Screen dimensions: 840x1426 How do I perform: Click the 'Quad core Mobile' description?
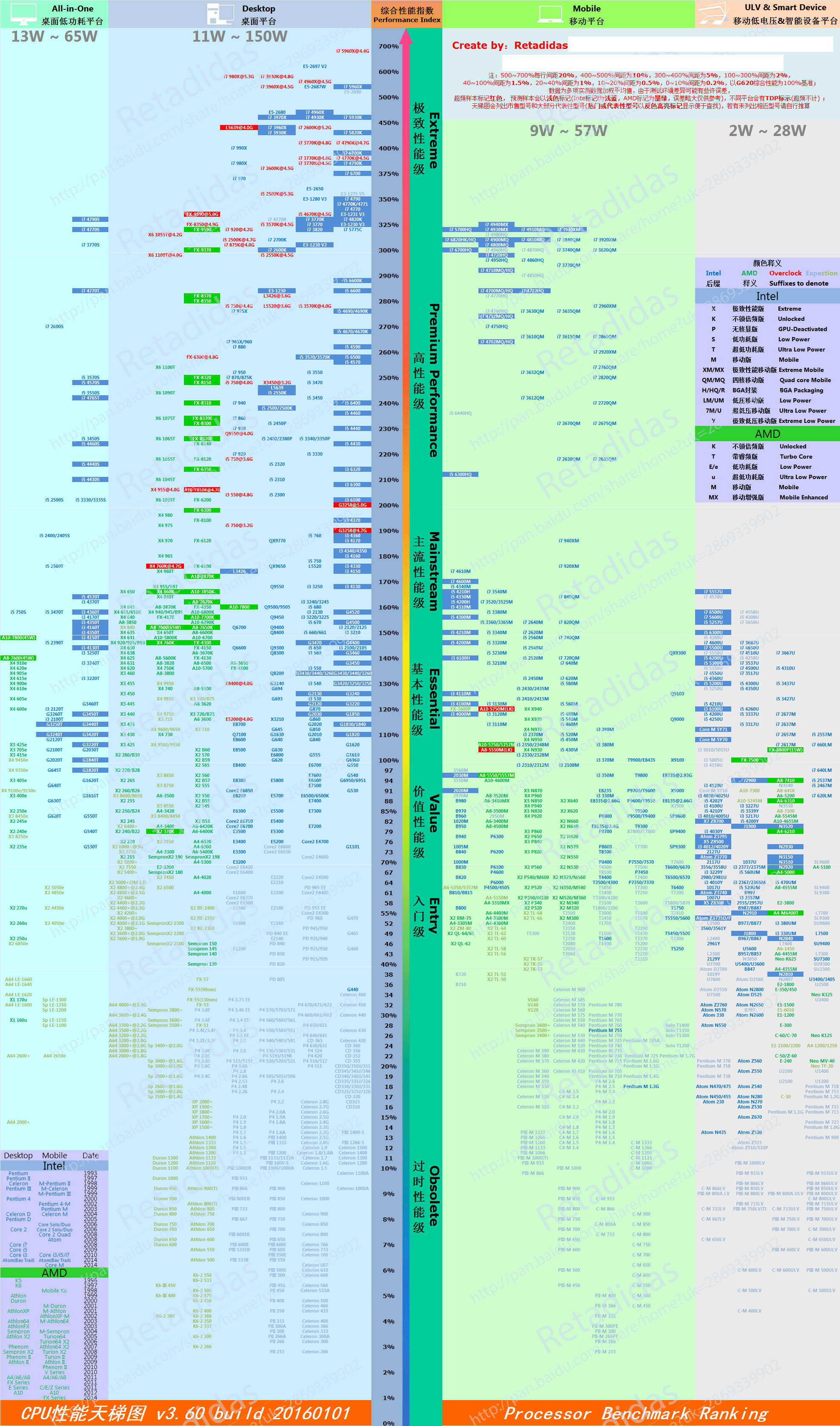point(805,380)
